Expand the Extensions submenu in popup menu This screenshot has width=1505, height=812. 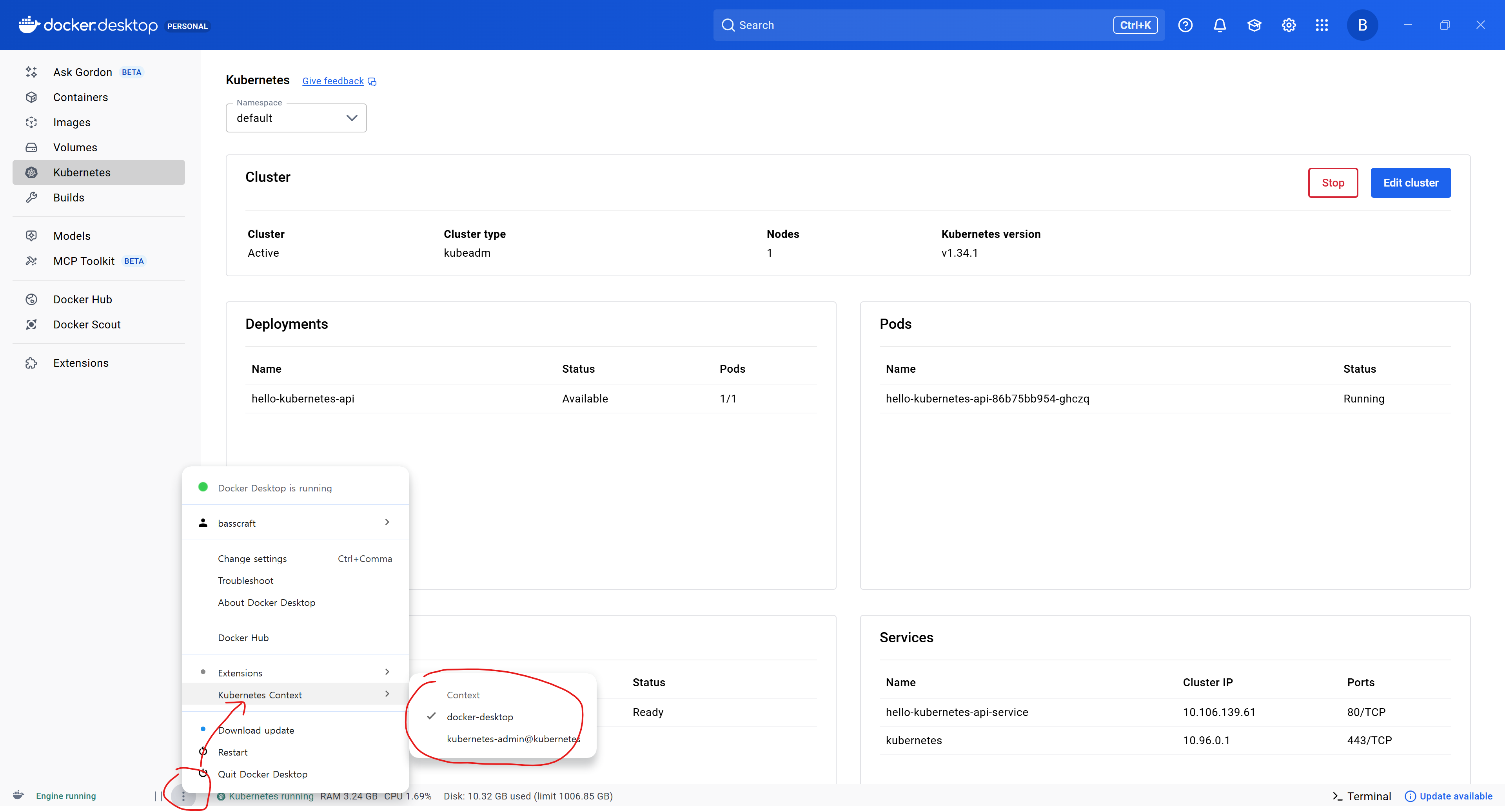tap(295, 672)
